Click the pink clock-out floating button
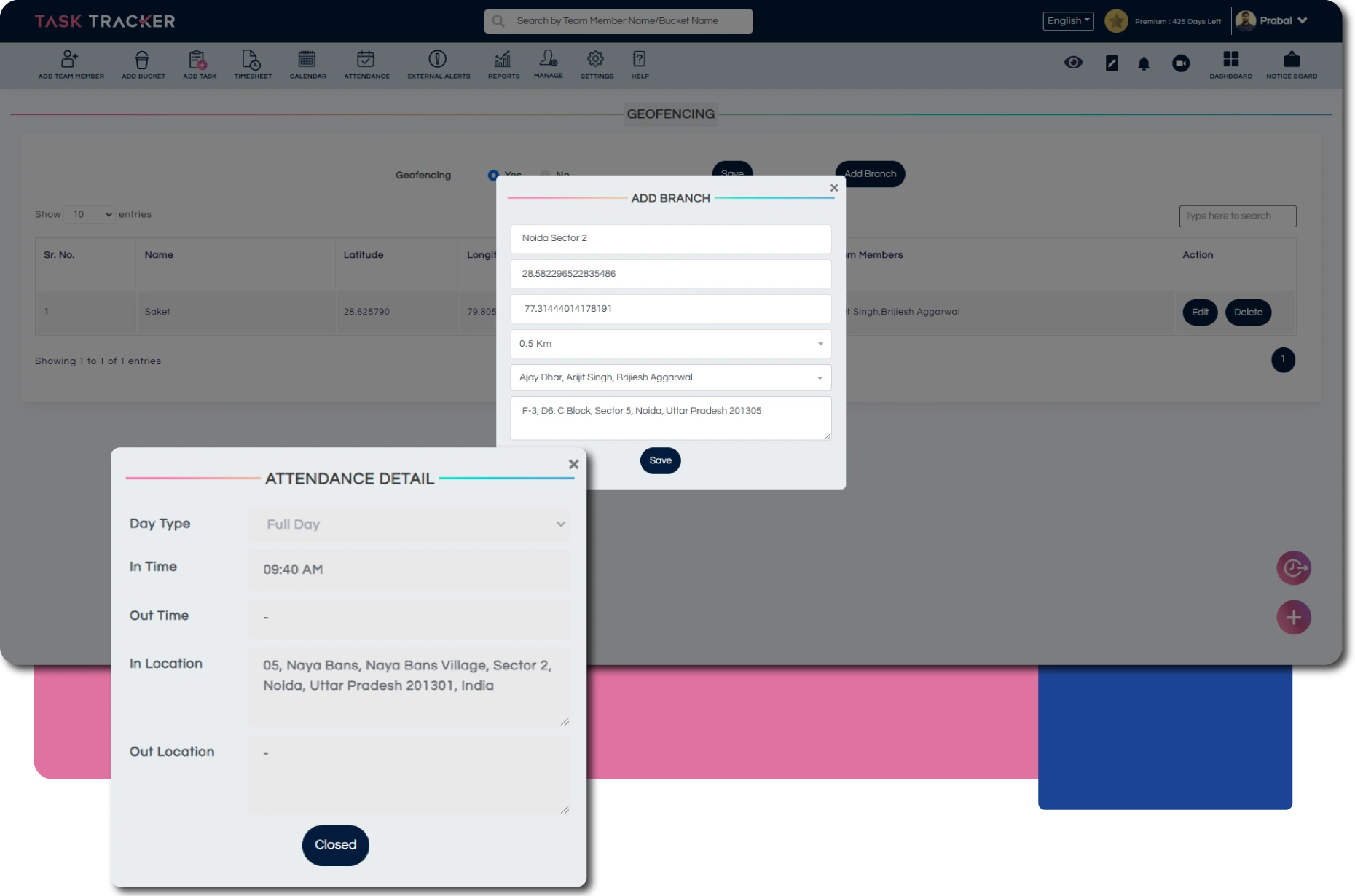The width and height of the screenshot is (1355, 896). [x=1294, y=568]
